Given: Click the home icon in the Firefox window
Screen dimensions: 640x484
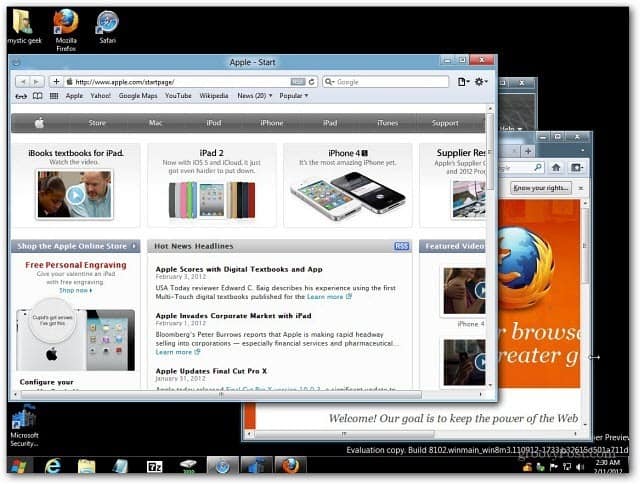Looking at the screenshot, I should (556, 167).
